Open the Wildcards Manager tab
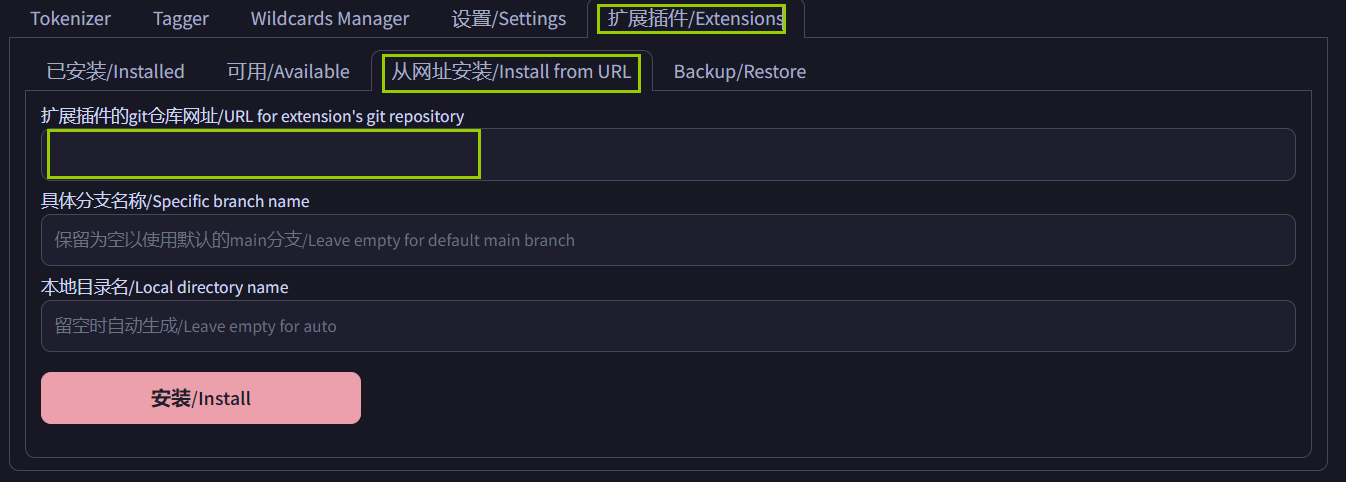Viewport: 1346px width, 482px height. point(330,19)
